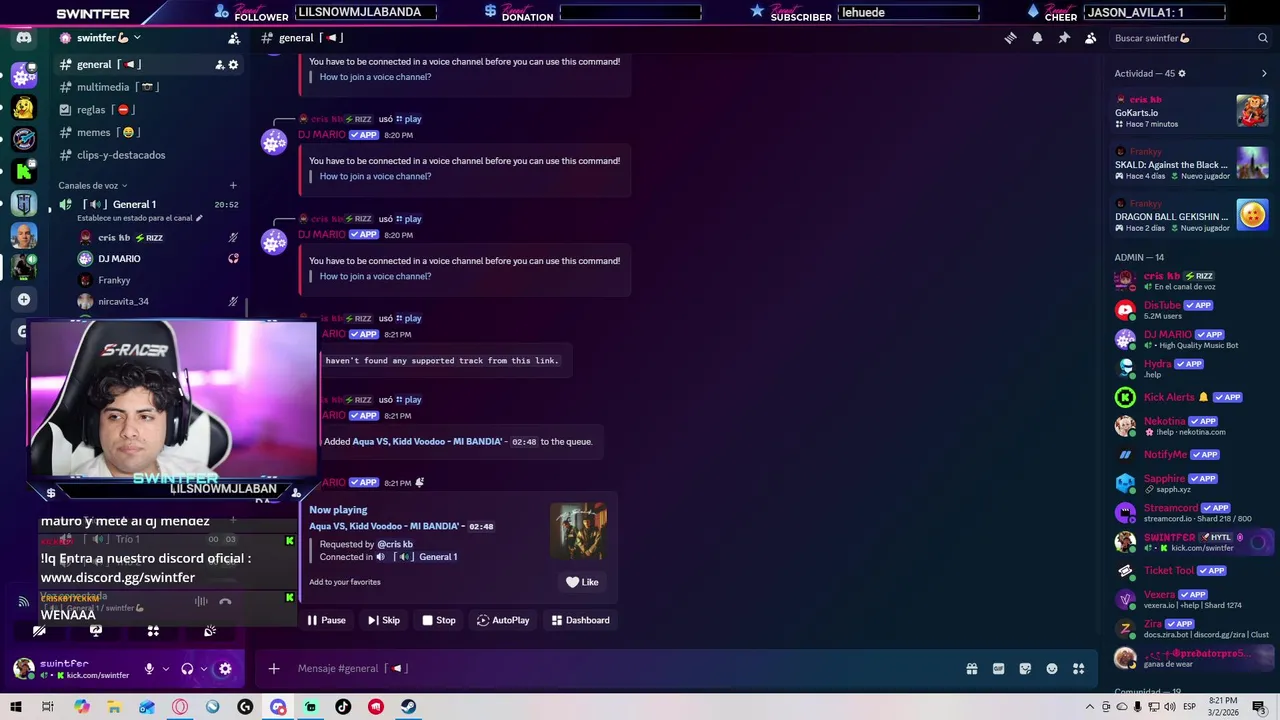Open general channel settings gear
Screen dimensions: 1280x720
[234, 65]
